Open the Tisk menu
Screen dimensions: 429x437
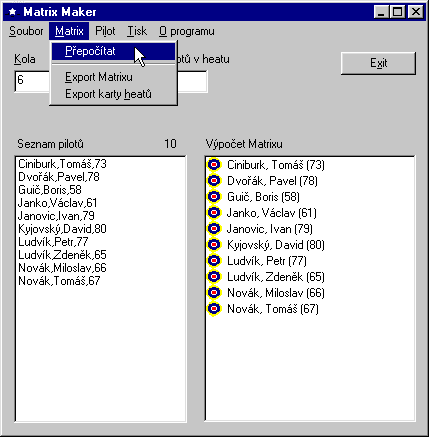137,31
